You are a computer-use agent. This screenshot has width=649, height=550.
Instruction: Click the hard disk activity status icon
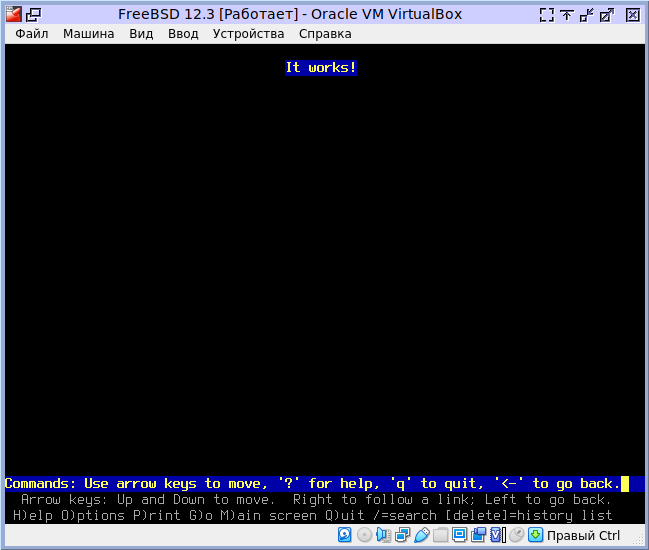click(x=345, y=535)
